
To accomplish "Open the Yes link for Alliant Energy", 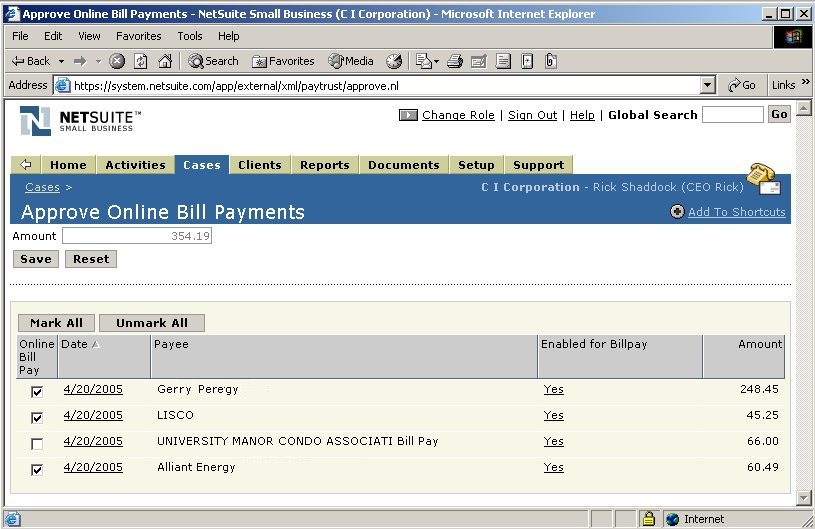I will click(x=554, y=467).
